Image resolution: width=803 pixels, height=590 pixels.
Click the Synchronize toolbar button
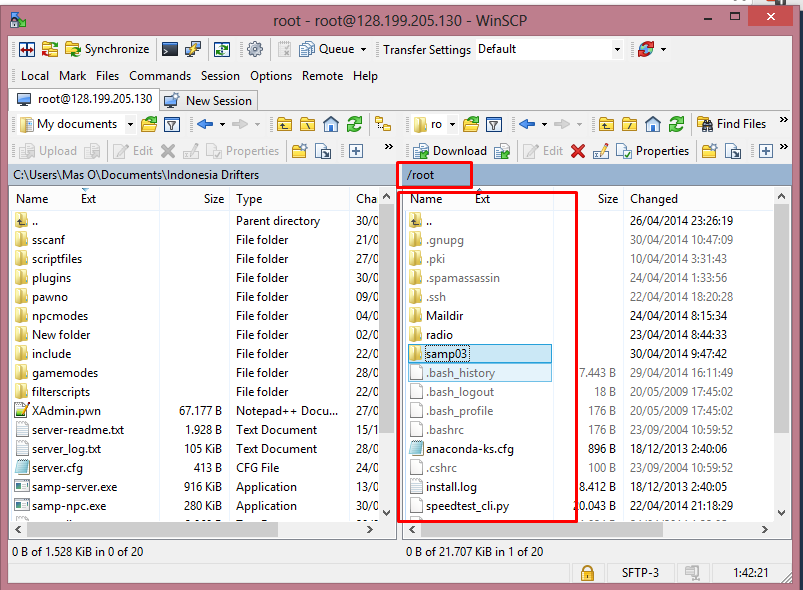tap(107, 49)
